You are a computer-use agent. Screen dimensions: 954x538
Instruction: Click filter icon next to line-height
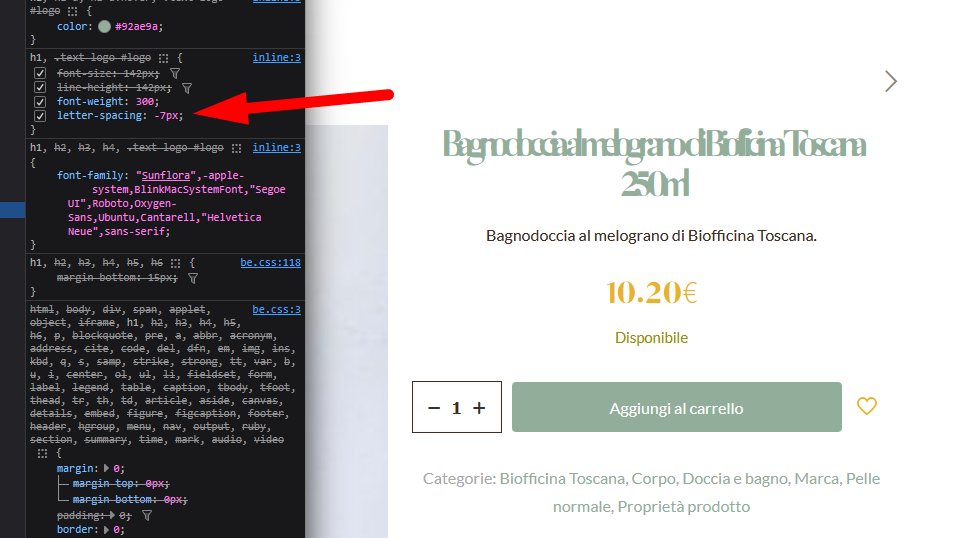(x=186, y=88)
